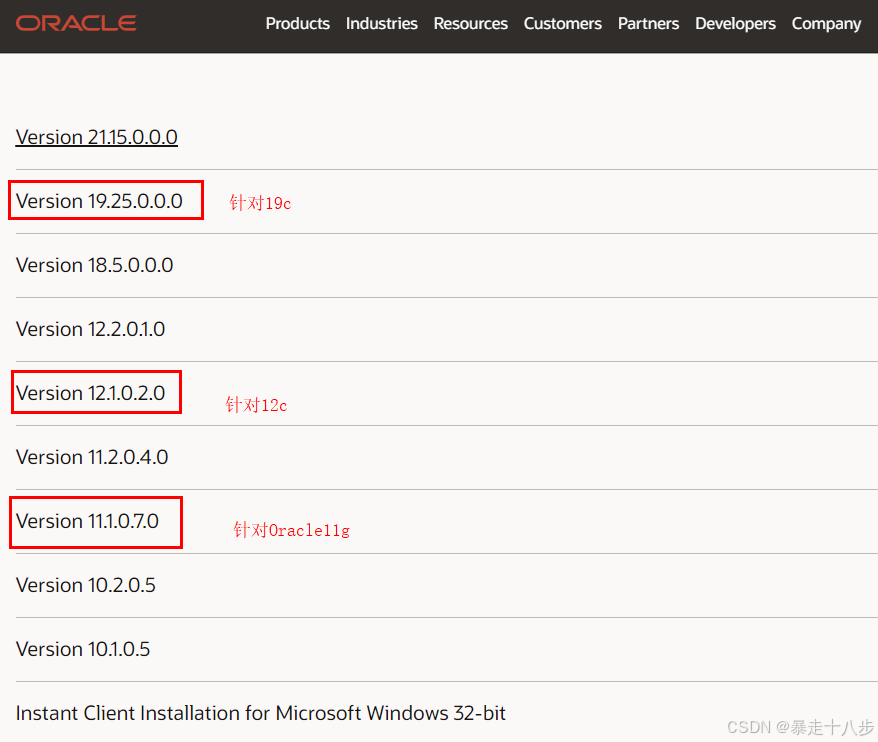Open Version 21.15.0.0.0 link

[x=97, y=137]
